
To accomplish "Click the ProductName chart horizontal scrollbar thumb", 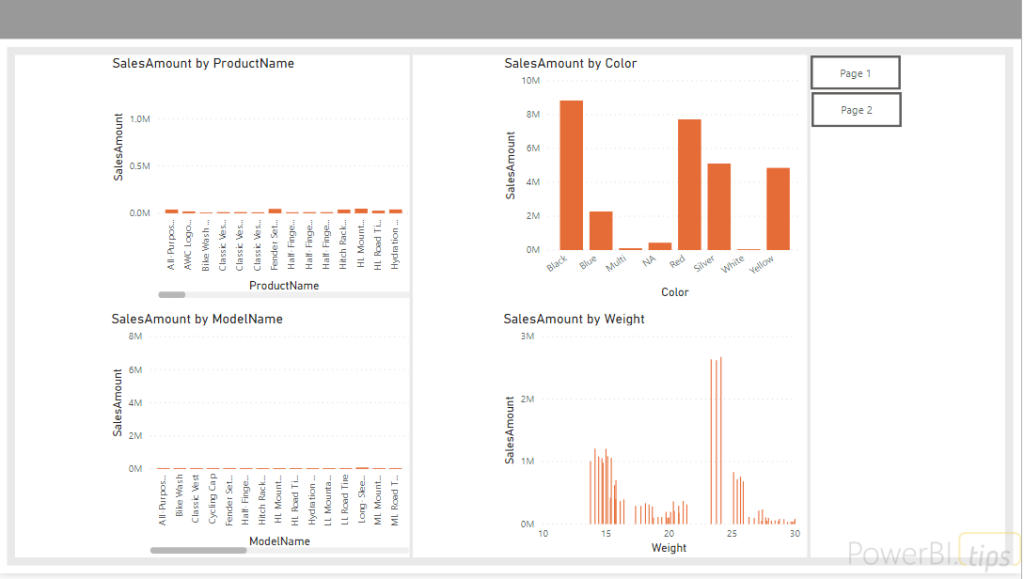I will pyautogui.click(x=172, y=295).
